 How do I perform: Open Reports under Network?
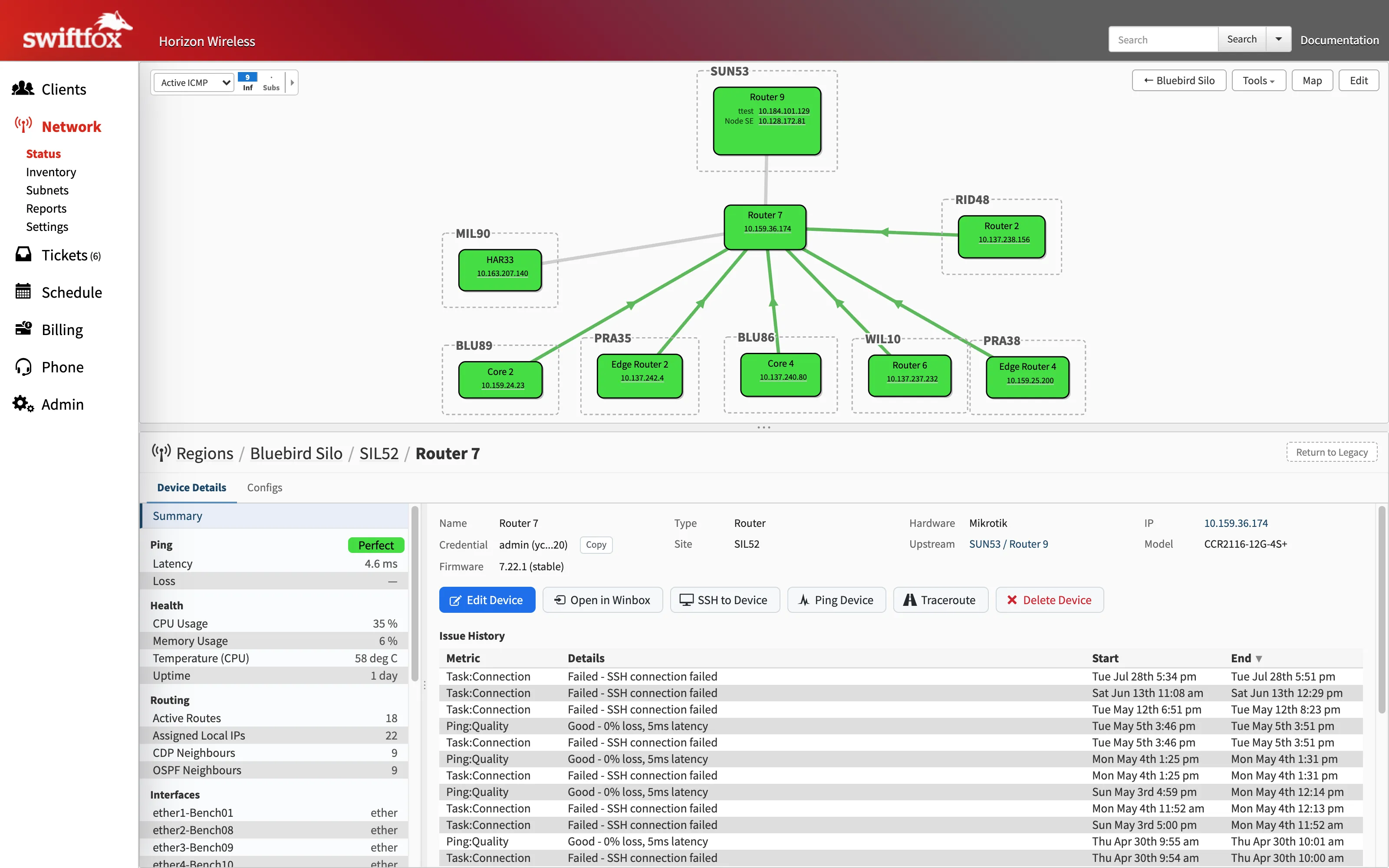pos(46,208)
